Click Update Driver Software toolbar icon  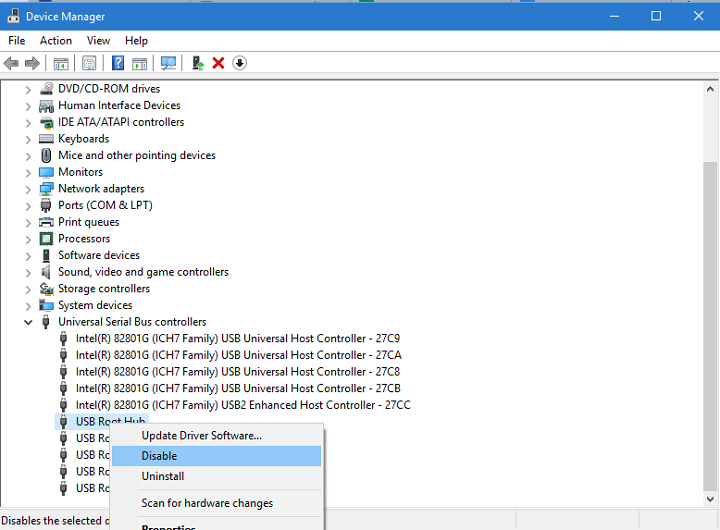tap(198, 63)
